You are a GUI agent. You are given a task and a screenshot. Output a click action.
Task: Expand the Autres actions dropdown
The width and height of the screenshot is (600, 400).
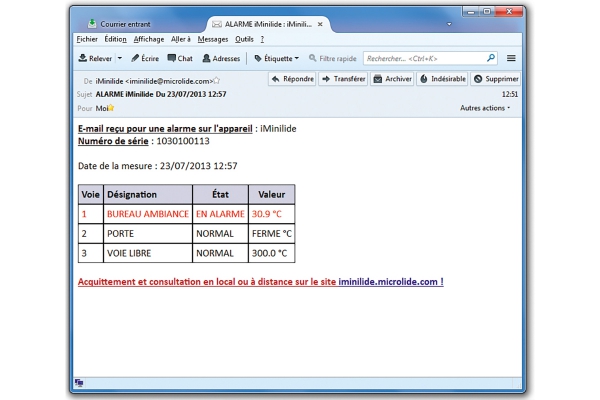485,108
